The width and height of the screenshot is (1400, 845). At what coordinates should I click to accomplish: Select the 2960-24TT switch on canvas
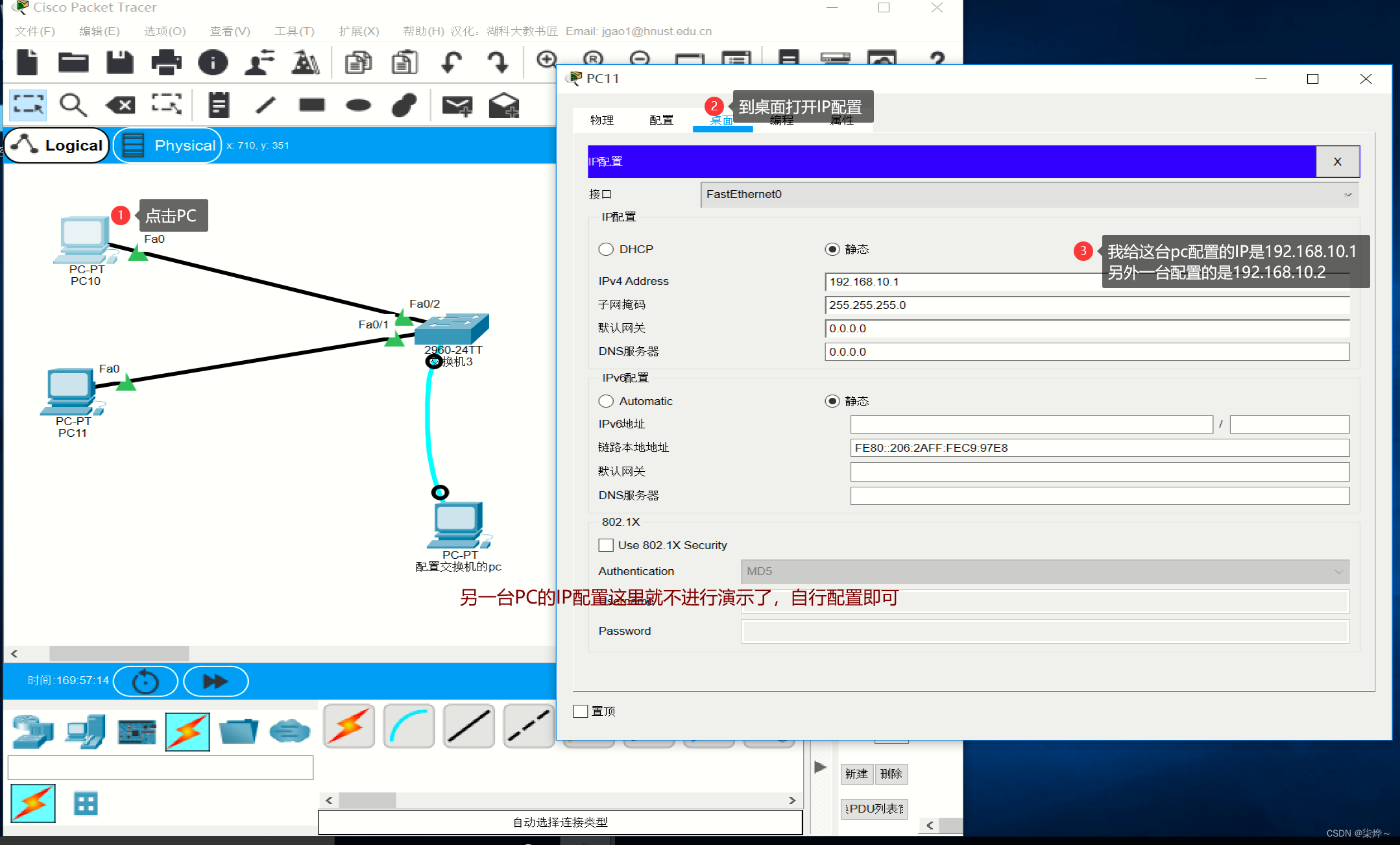pos(452,330)
